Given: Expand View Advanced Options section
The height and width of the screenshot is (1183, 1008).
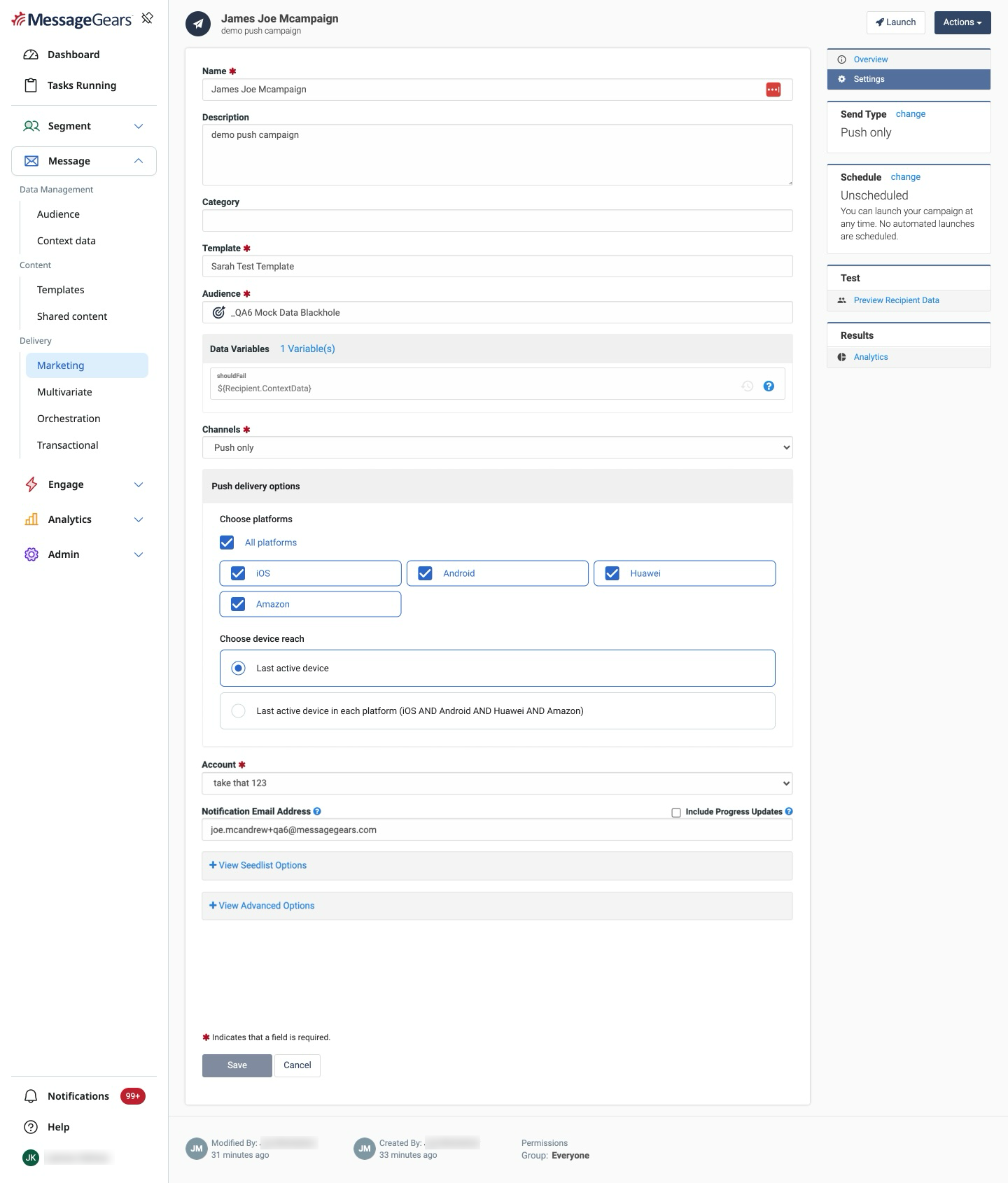Looking at the screenshot, I should 262,906.
